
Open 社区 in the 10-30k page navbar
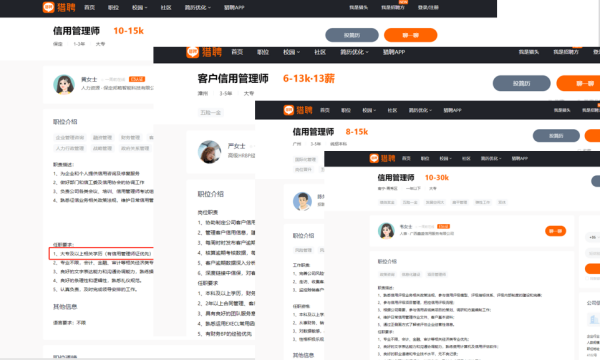click(466, 158)
